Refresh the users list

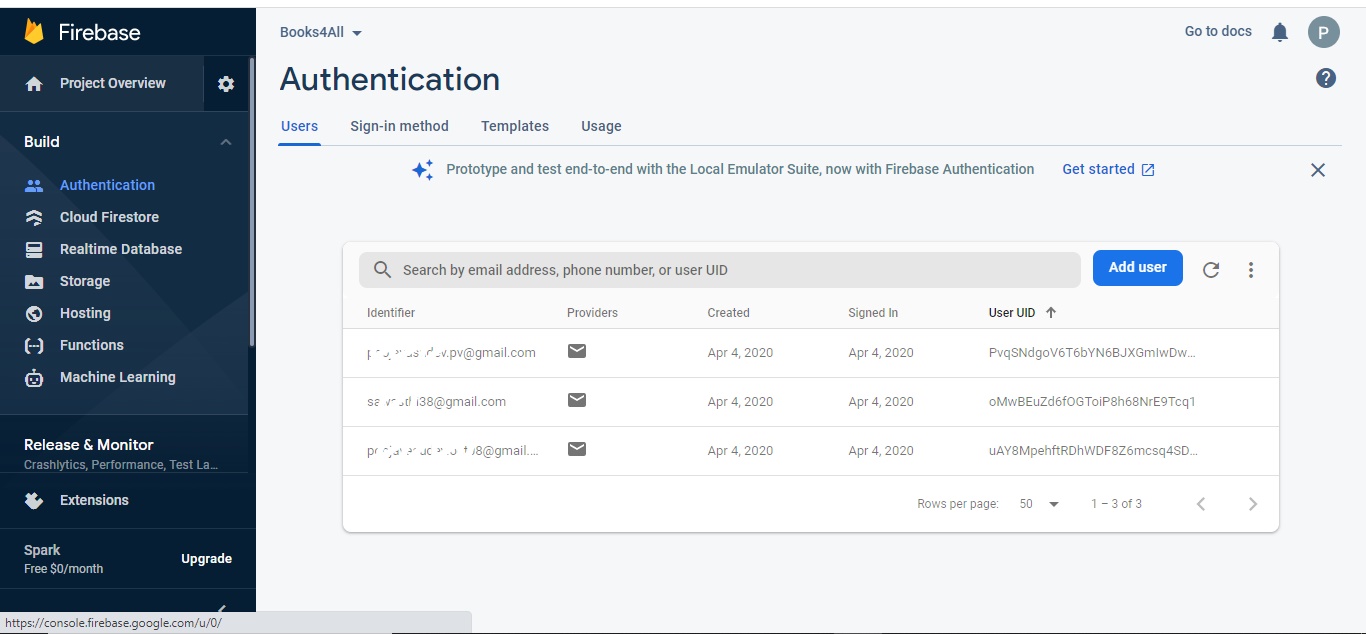pos(1211,270)
